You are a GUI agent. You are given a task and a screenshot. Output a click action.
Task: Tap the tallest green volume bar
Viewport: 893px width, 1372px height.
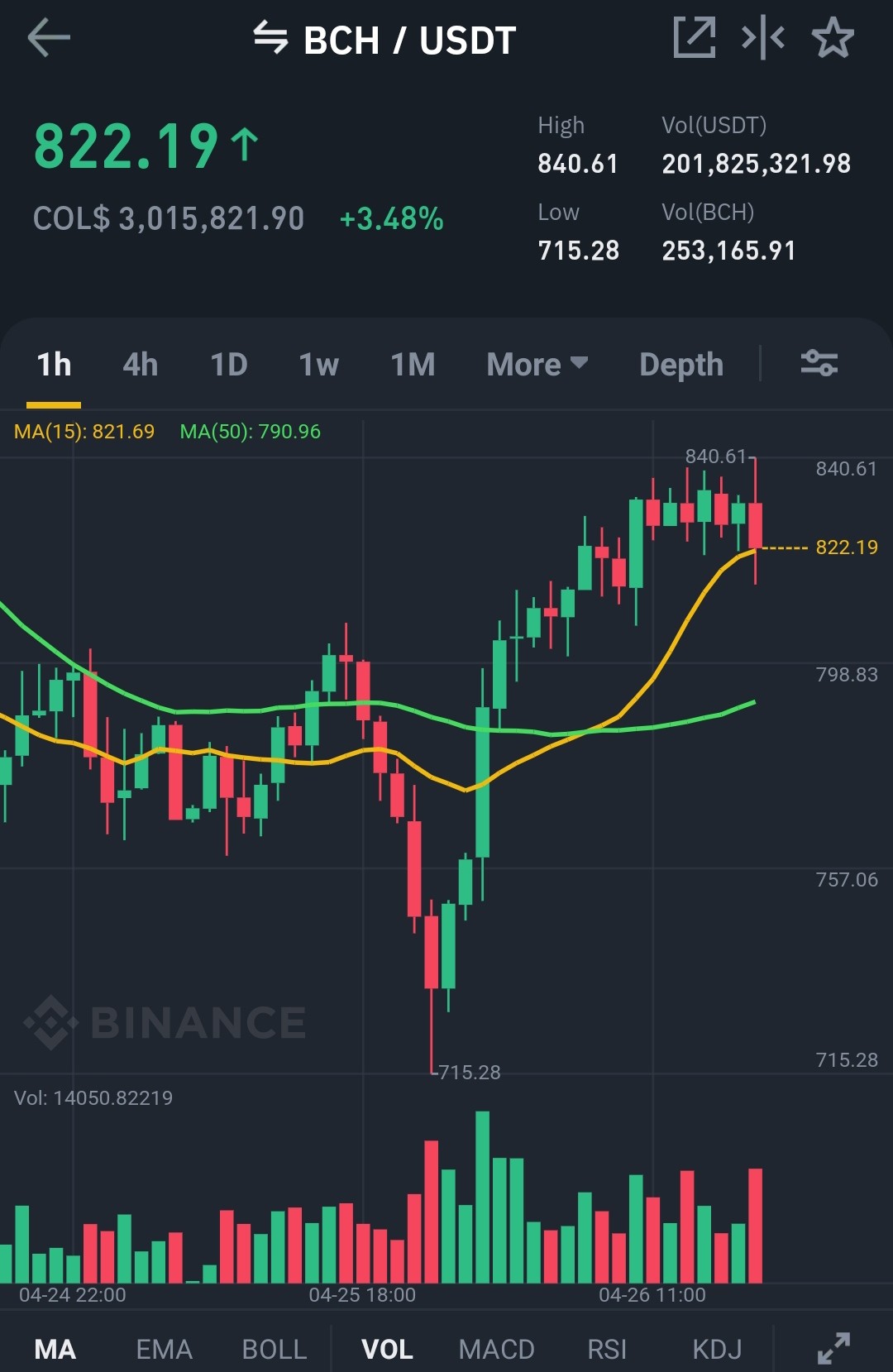click(483, 1197)
